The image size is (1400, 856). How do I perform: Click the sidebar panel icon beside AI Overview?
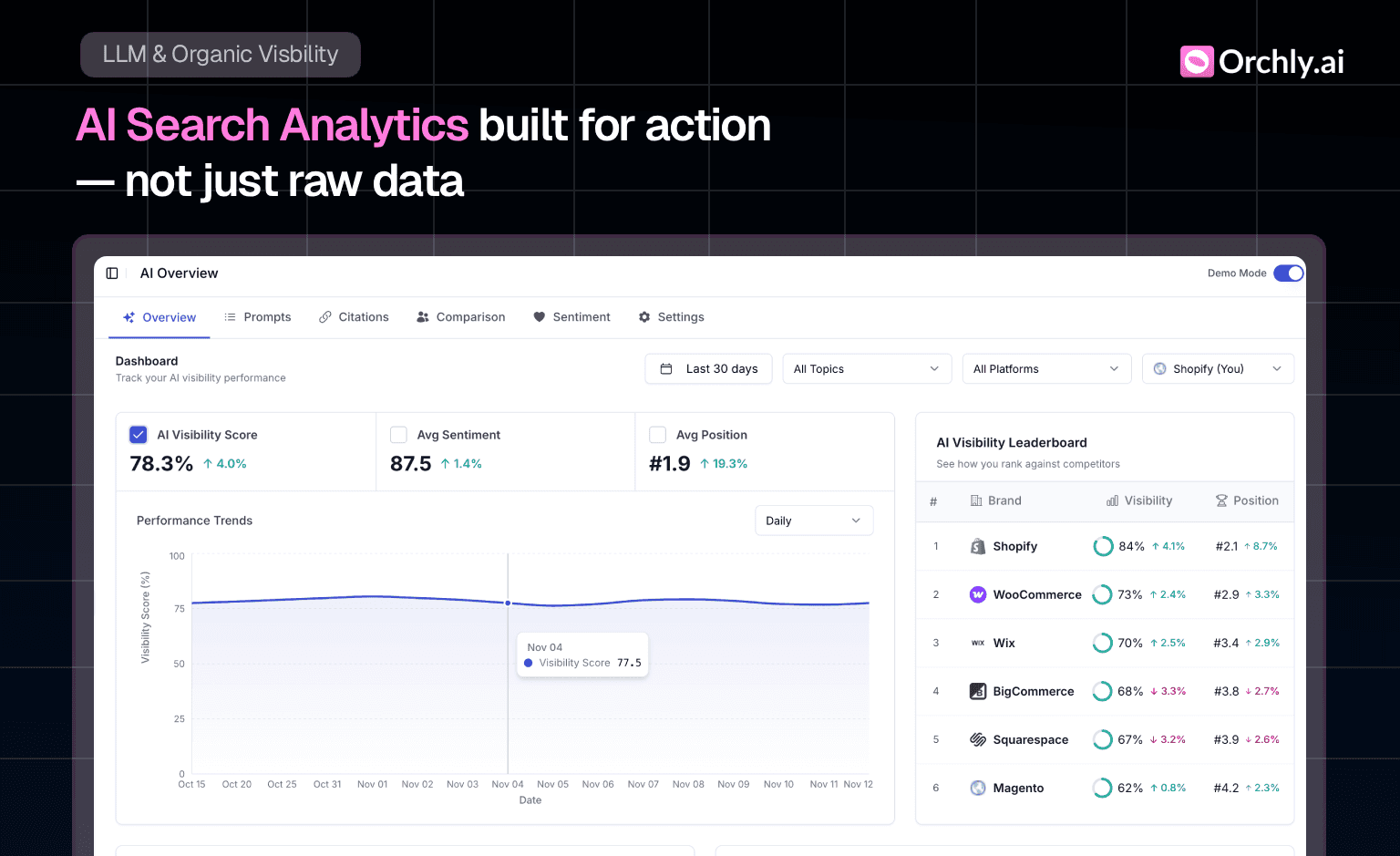coord(111,273)
